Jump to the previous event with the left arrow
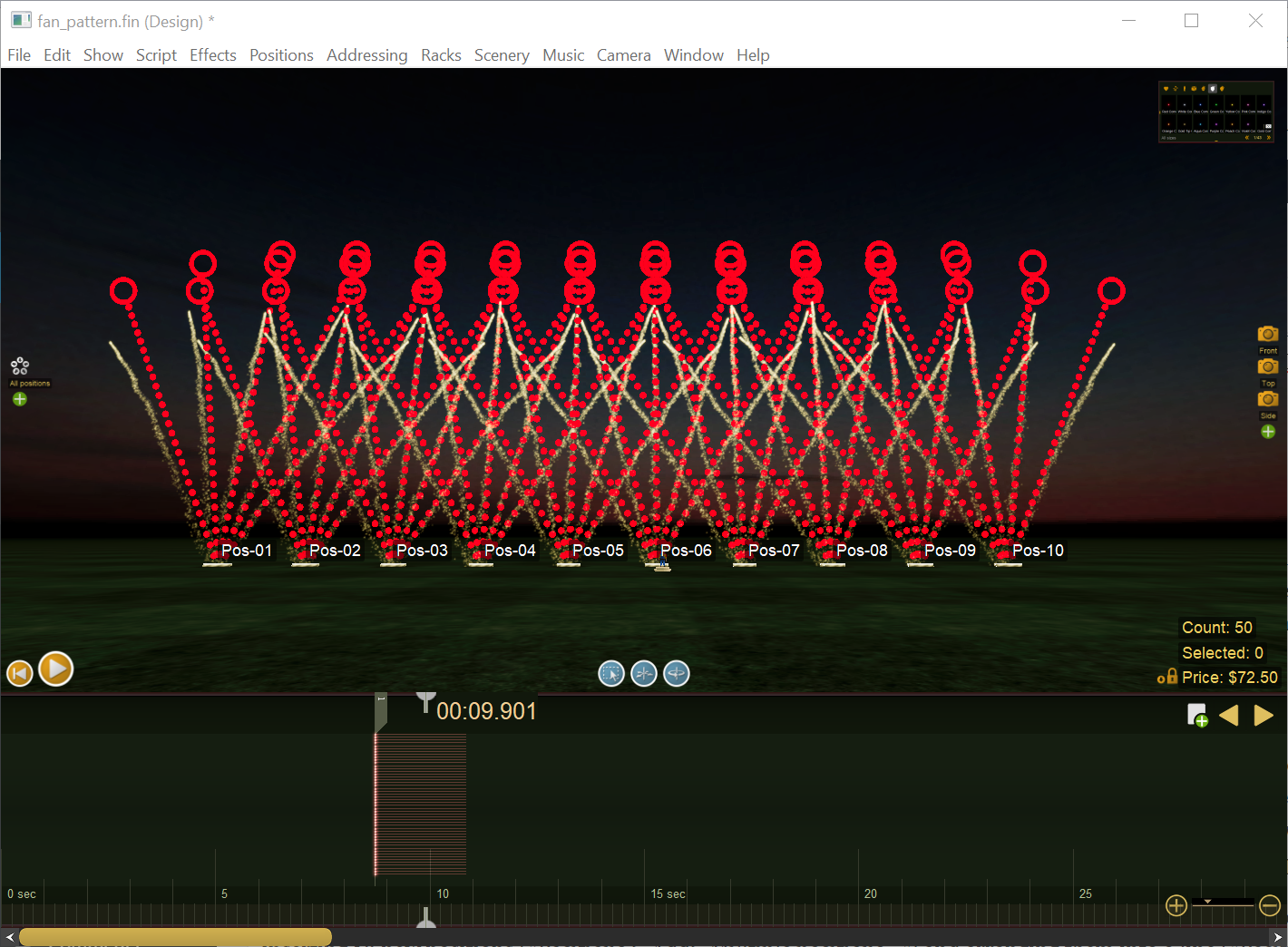 1229,716
